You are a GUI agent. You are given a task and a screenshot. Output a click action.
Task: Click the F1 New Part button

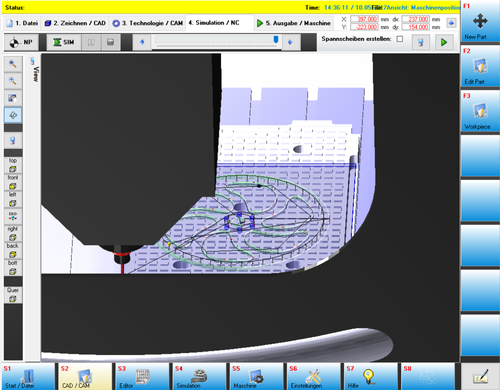[x=480, y=22]
